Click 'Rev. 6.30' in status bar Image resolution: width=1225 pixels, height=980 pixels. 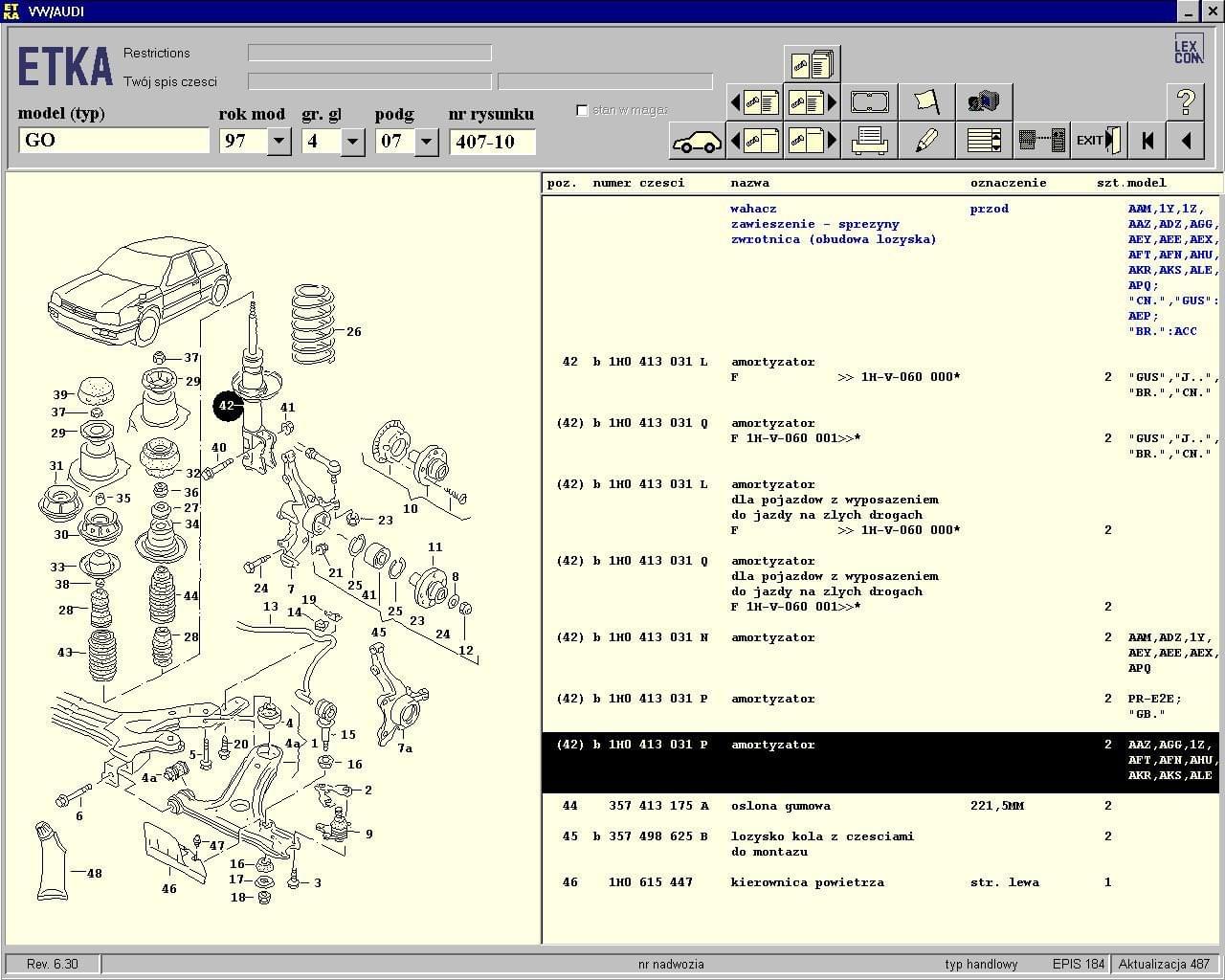pos(53,964)
